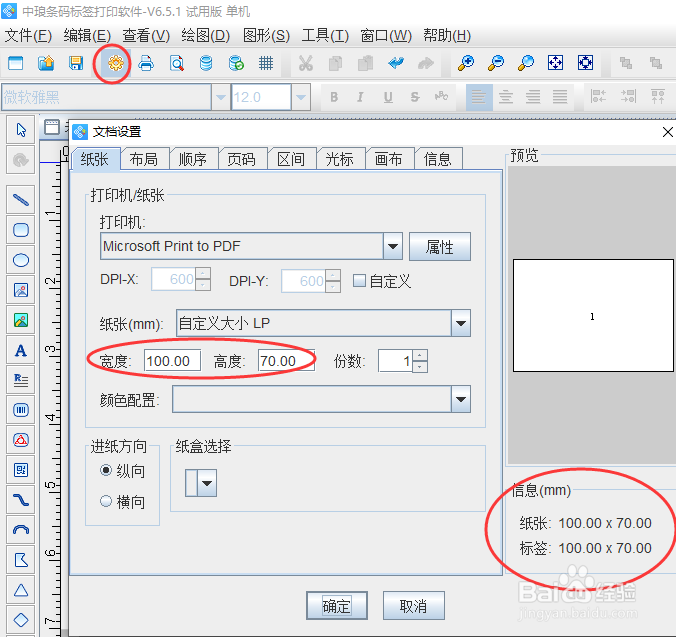Screen dimensions: 676x637
Task: Toggle bold formatting button
Action: coord(334,97)
